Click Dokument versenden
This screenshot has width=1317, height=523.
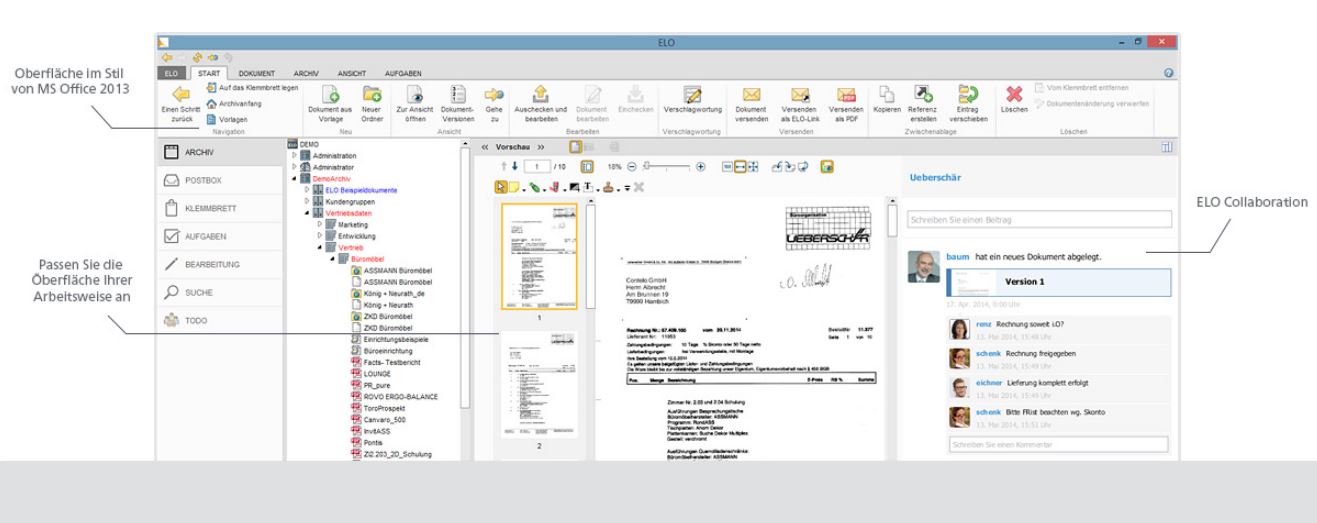tap(750, 104)
